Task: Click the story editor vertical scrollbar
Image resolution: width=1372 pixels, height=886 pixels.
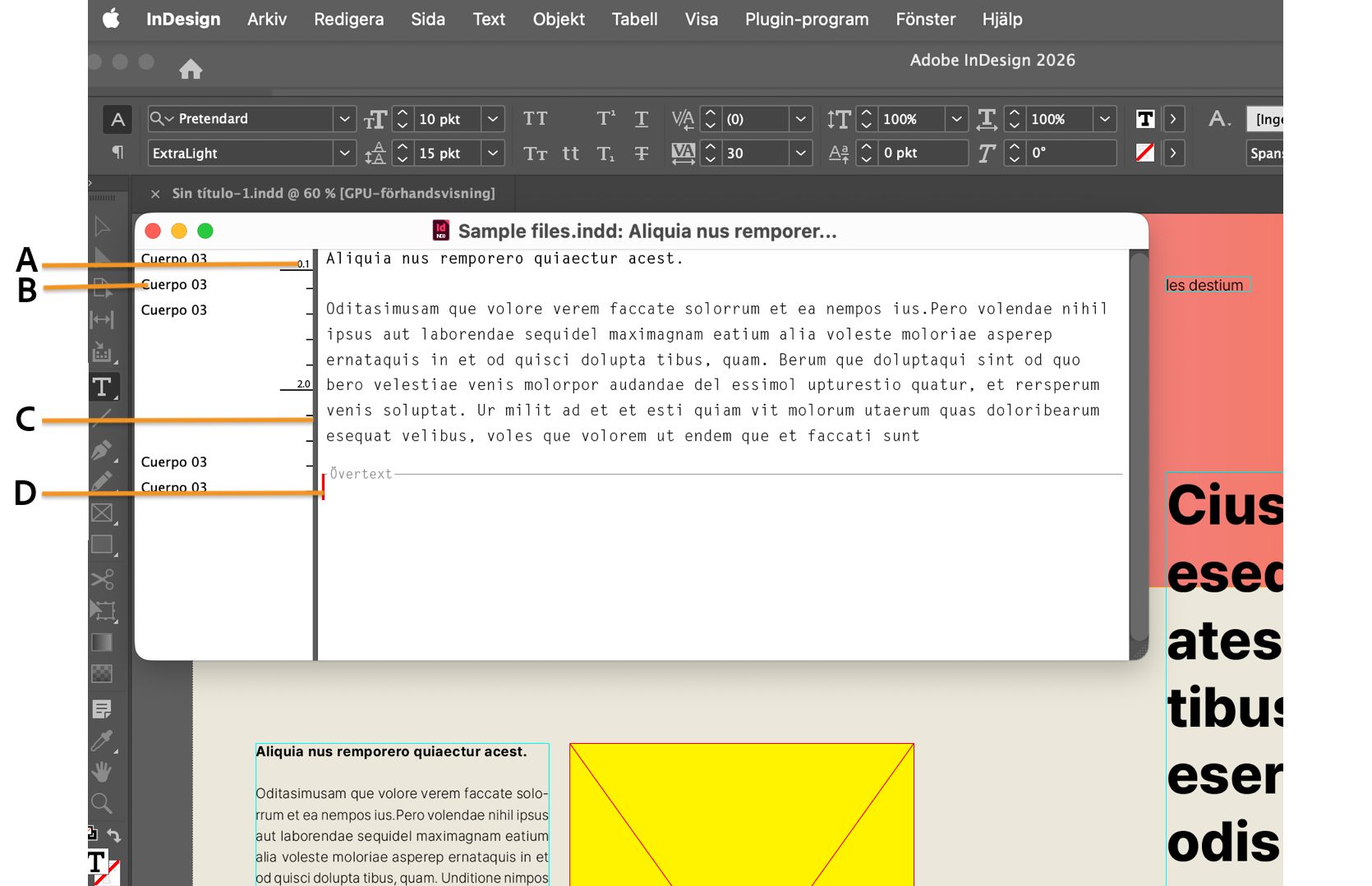Action: point(1139,448)
